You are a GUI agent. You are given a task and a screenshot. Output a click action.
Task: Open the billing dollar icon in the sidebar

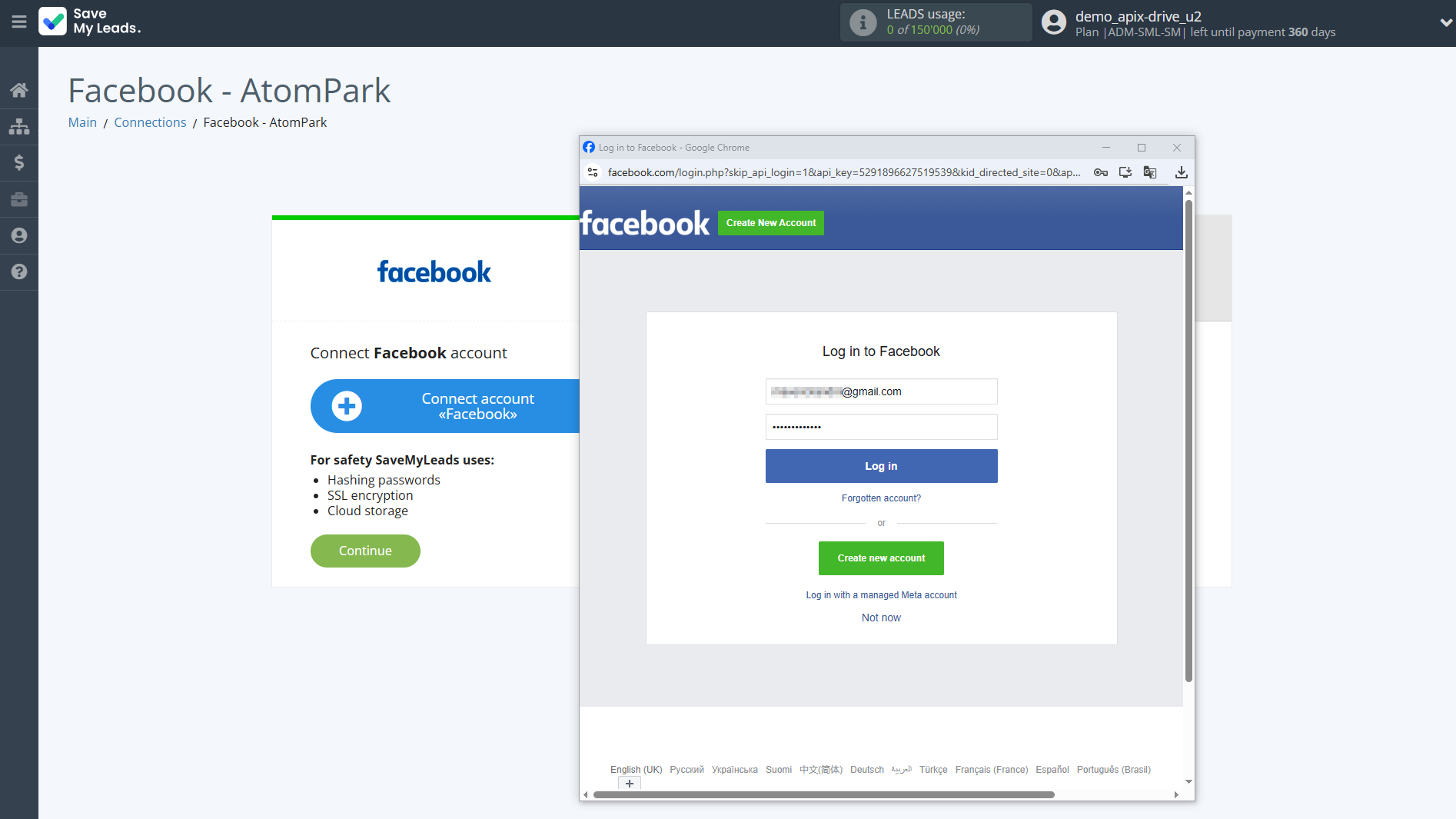(19, 162)
